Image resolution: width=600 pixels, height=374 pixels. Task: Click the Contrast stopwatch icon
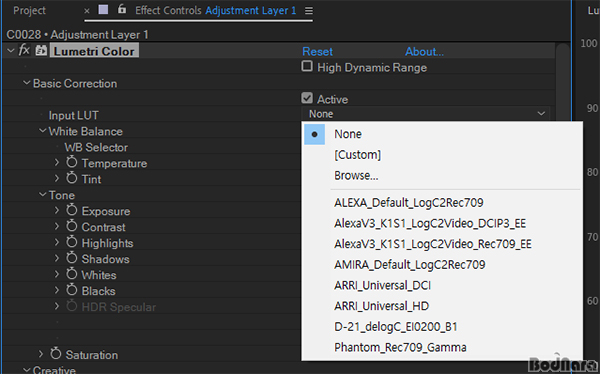[x=72, y=227]
